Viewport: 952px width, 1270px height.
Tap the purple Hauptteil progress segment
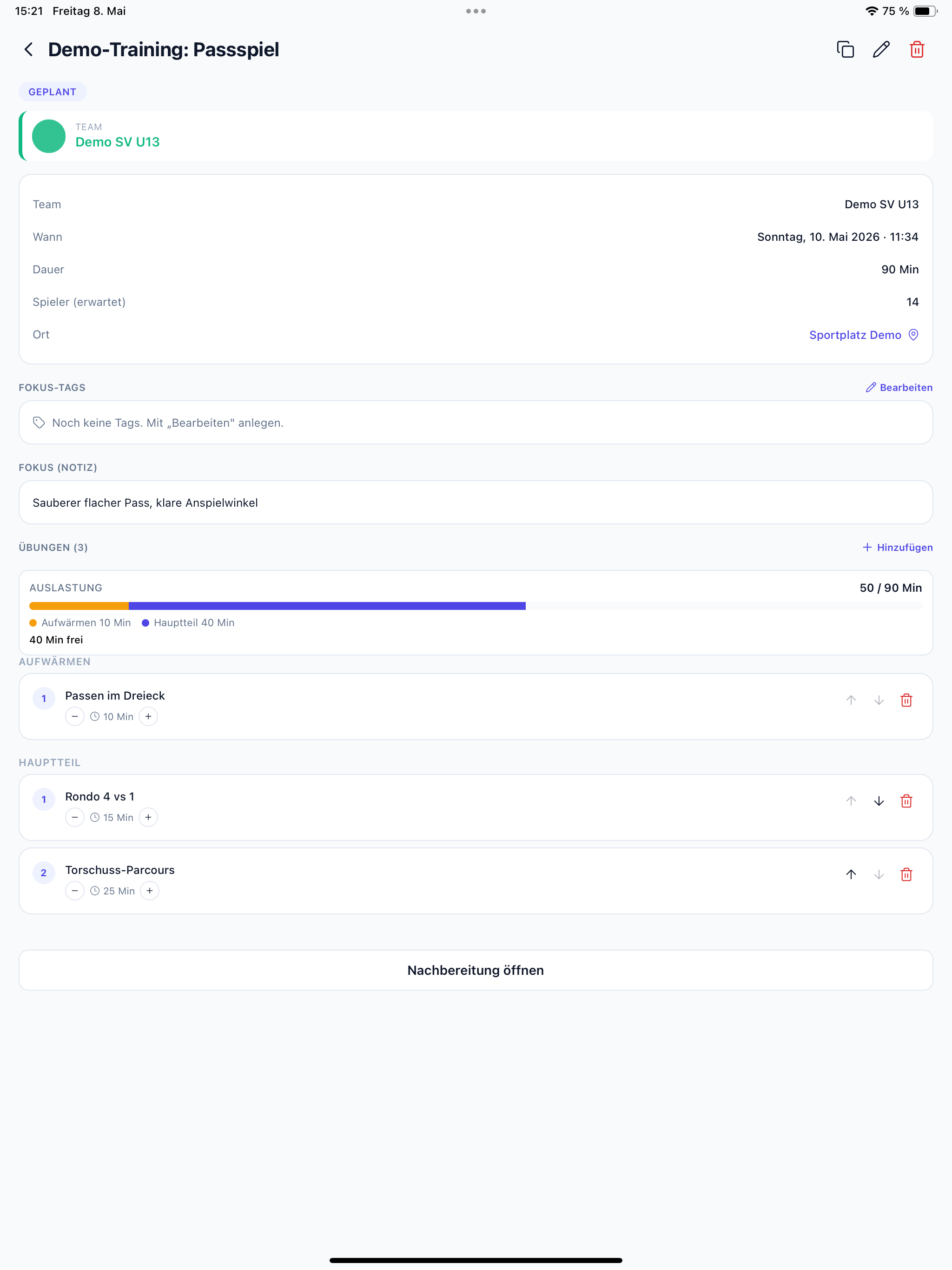point(327,606)
